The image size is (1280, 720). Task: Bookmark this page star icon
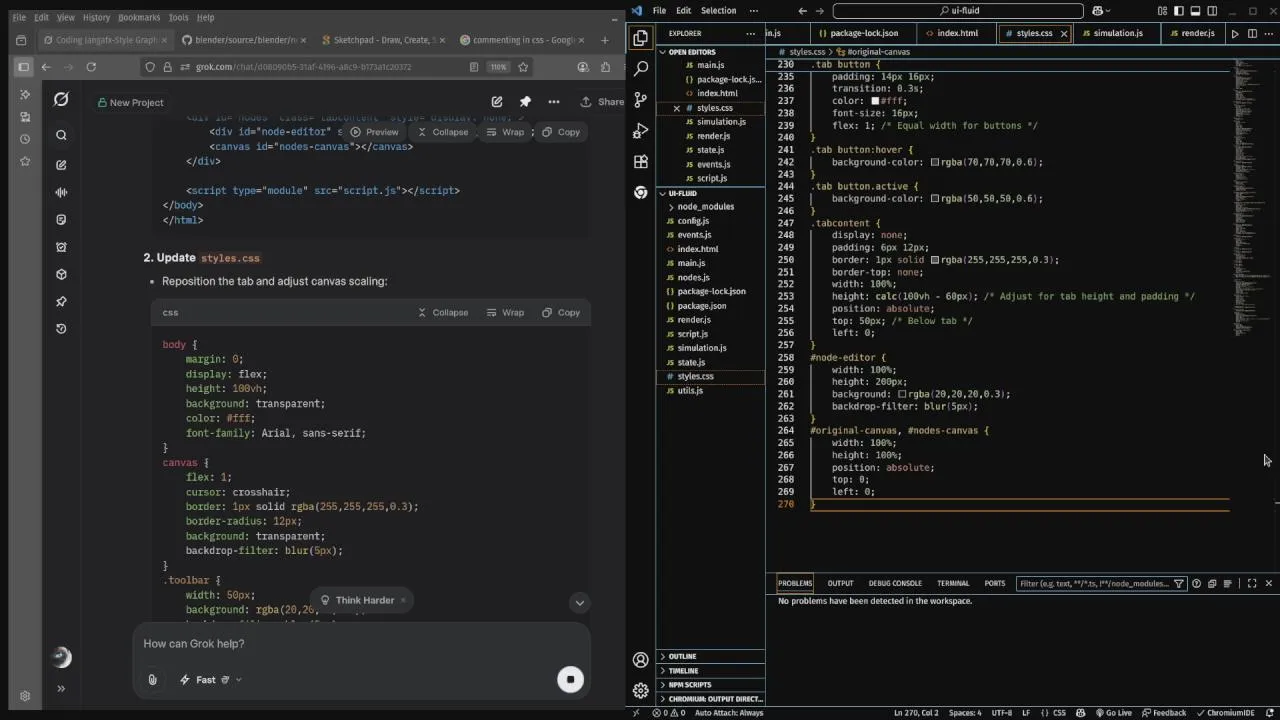coord(523,67)
